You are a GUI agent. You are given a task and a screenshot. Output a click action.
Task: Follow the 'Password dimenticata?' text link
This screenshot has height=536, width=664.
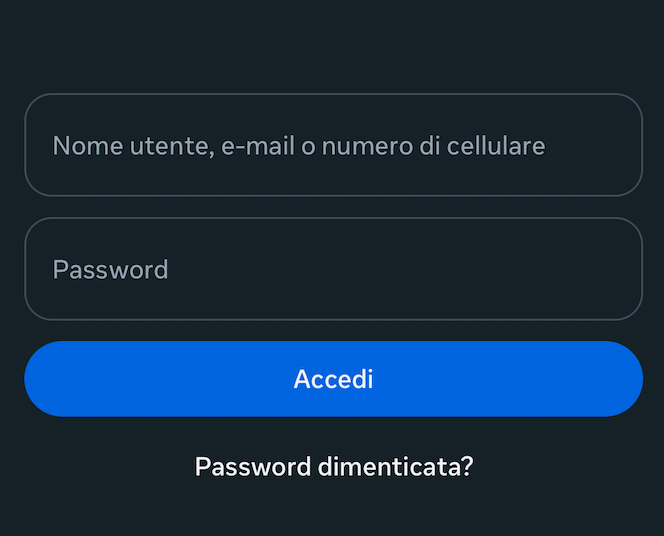[334, 467]
